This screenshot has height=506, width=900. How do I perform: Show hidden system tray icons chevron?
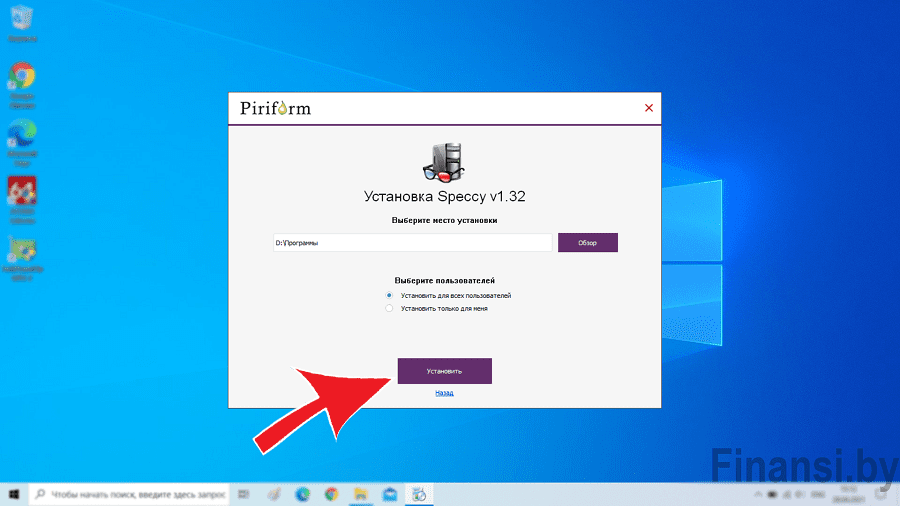click(758, 494)
